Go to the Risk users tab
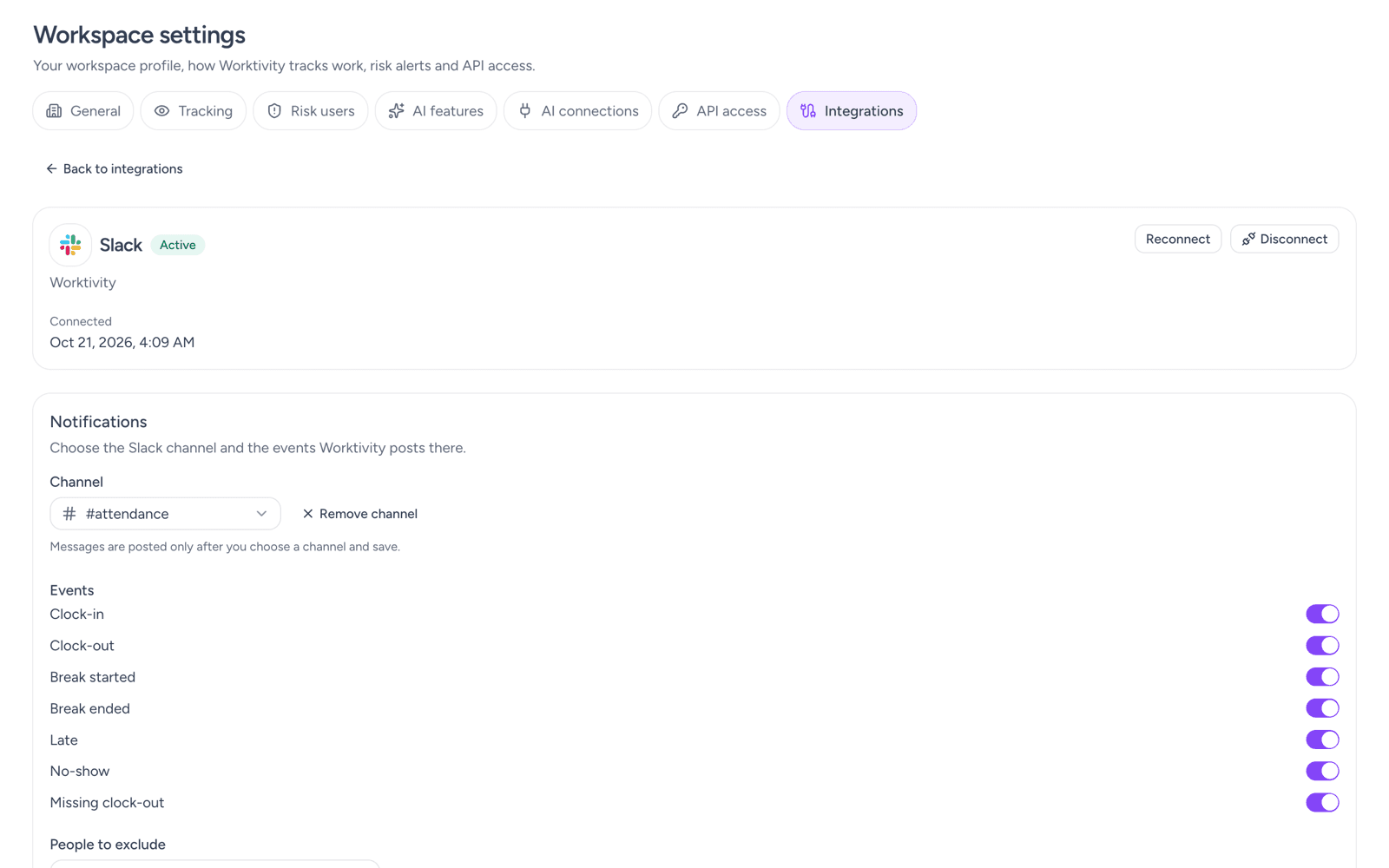 tap(311, 111)
